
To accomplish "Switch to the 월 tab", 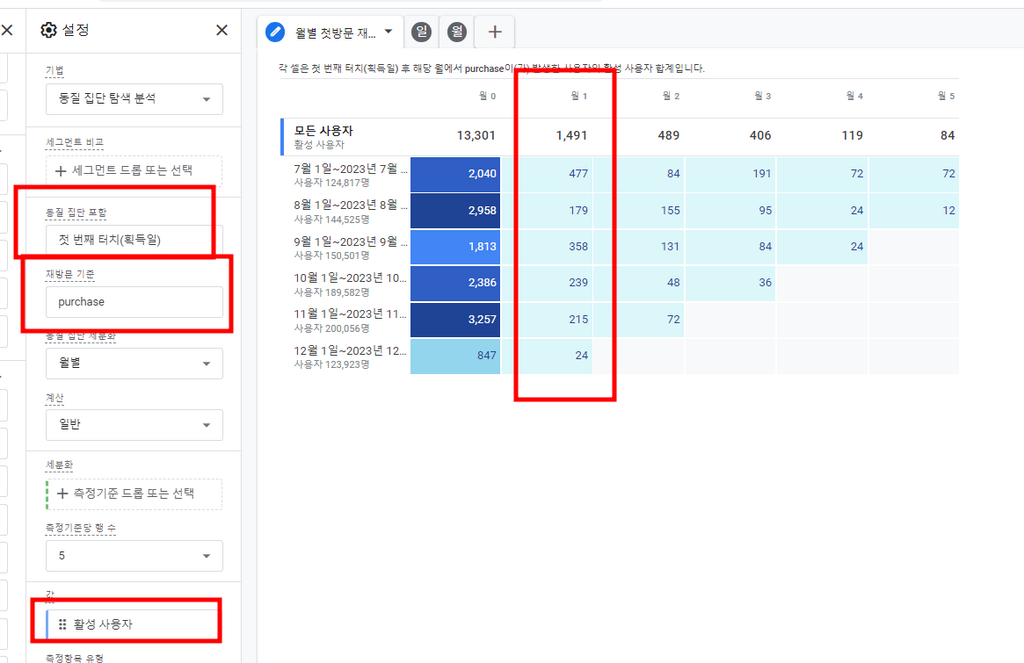I will click(x=456, y=31).
